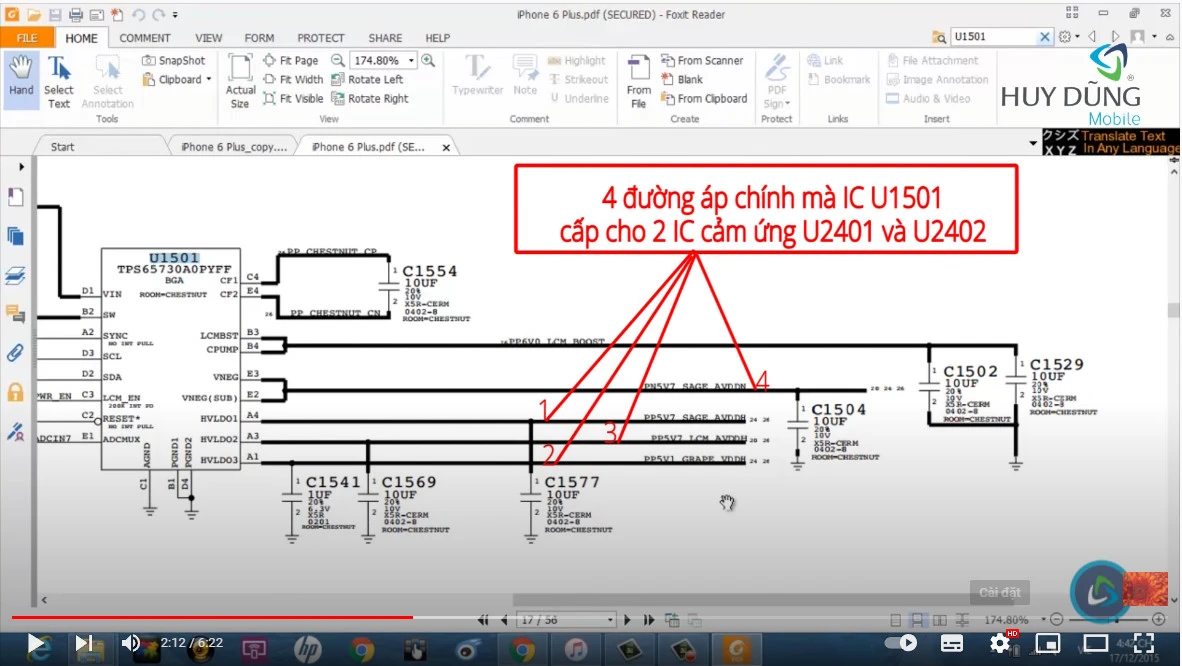1182x666 pixels.
Task: Expand the Clipboard dropdown
Action: click(208, 80)
